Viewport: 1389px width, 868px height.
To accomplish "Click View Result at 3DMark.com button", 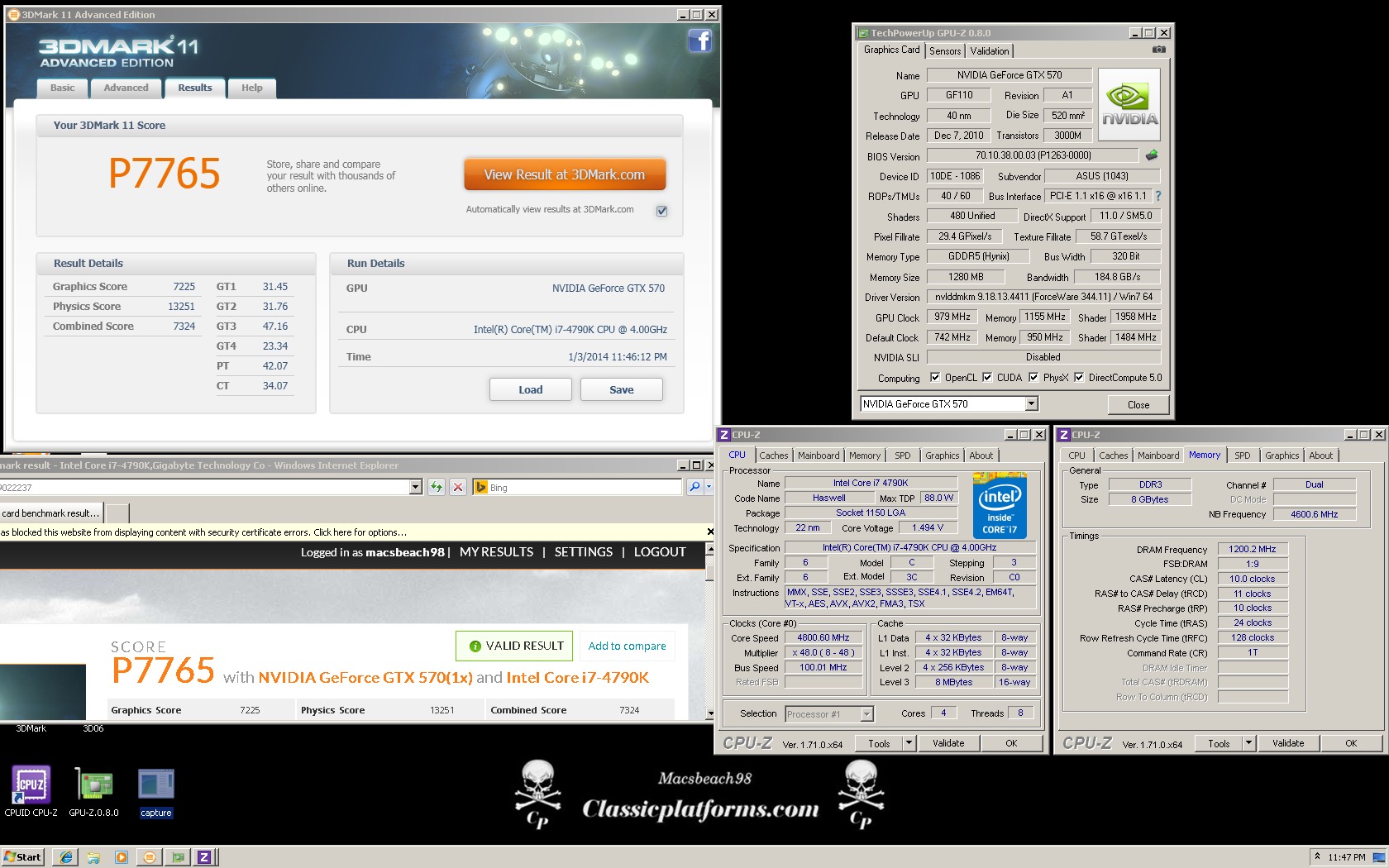I will 565,174.
